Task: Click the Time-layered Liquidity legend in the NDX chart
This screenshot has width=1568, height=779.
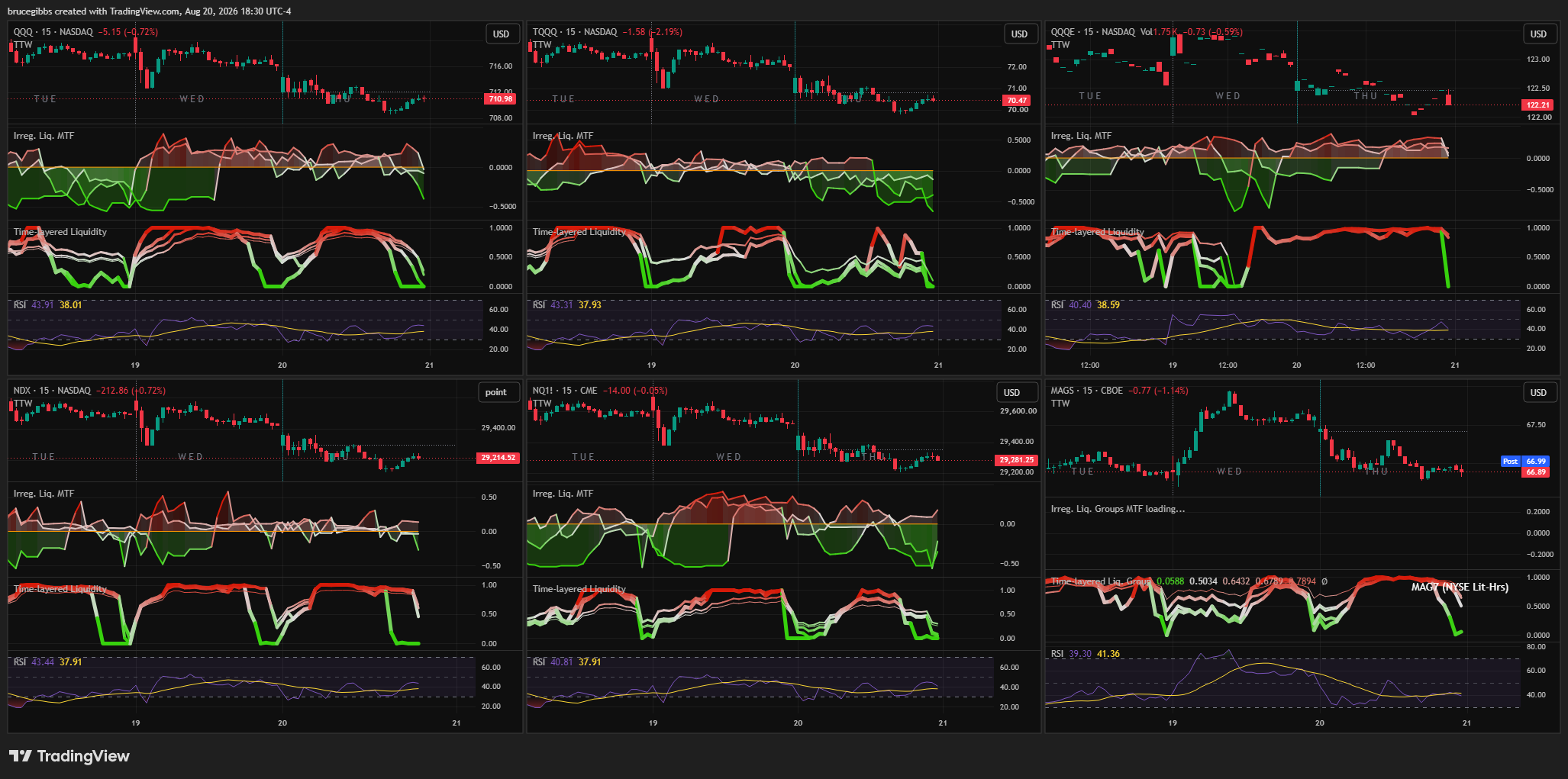Action: (x=60, y=589)
